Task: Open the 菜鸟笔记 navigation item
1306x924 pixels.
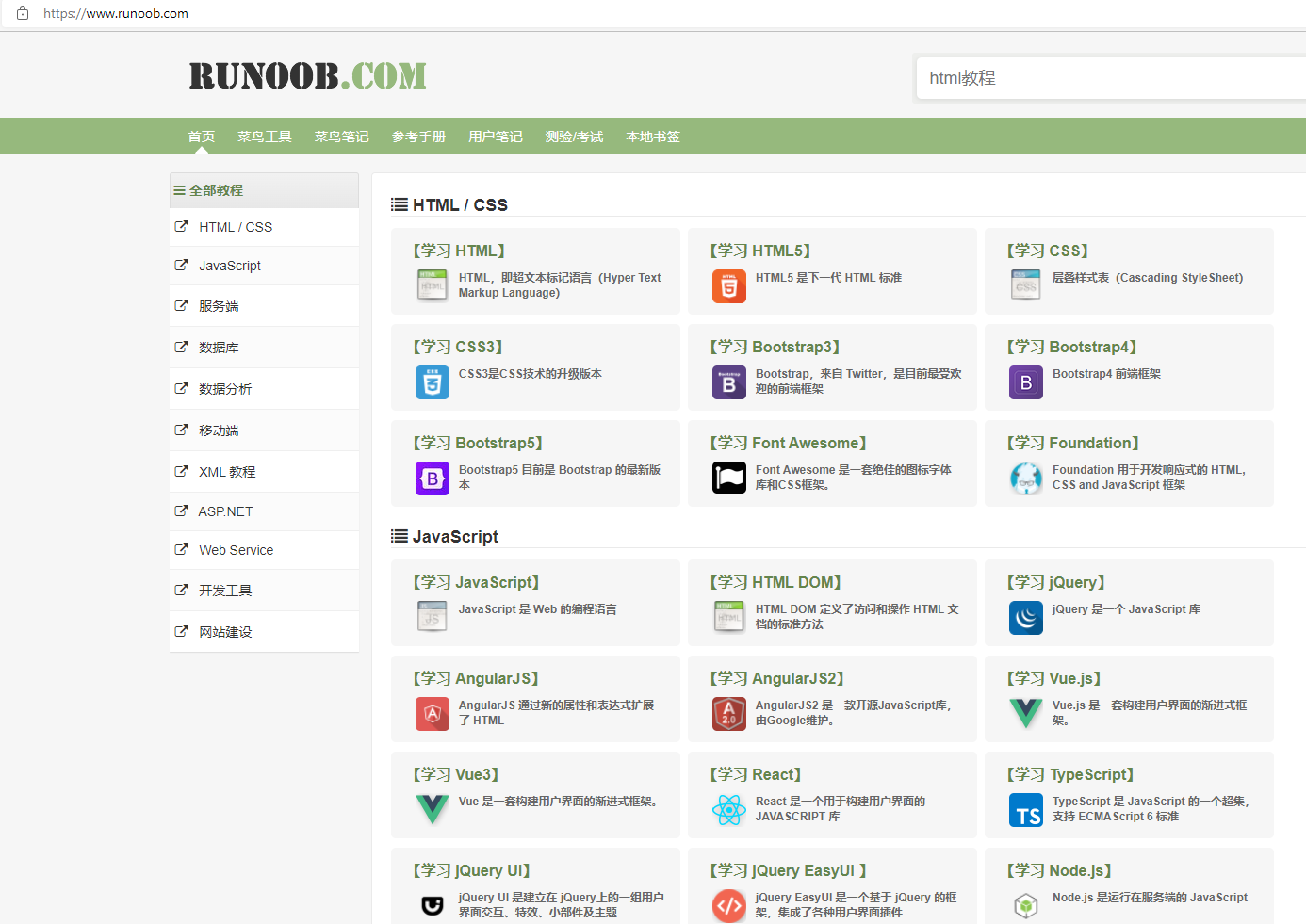Action: (x=342, y=137)
